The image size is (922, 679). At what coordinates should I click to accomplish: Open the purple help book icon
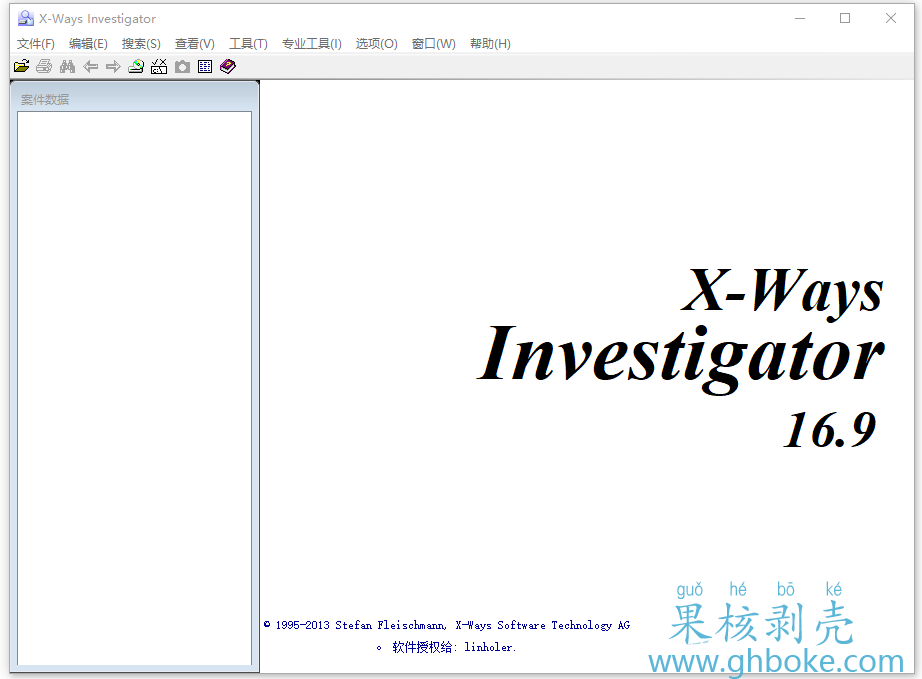228,67
